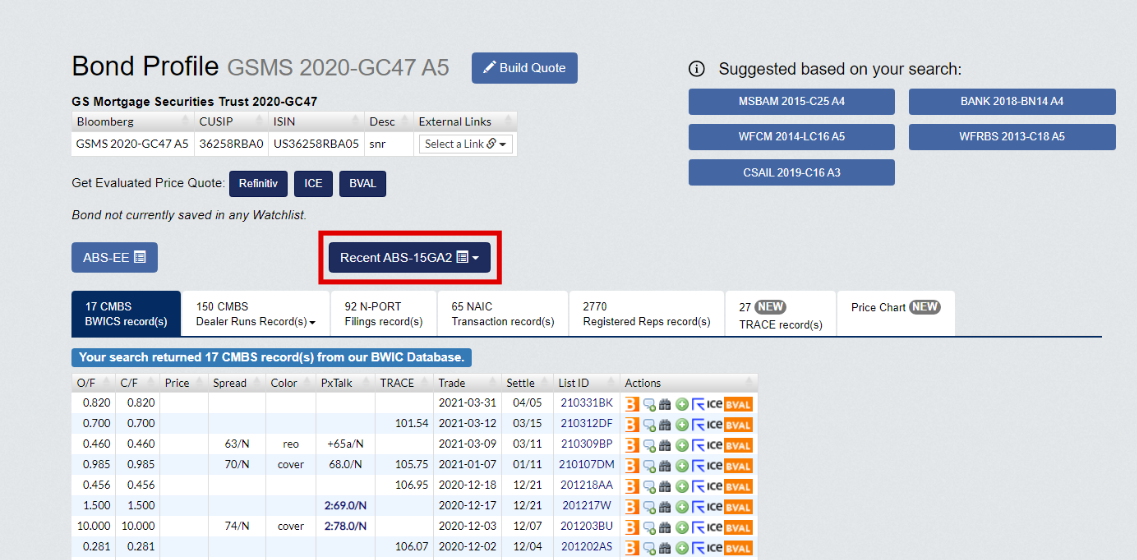The height and width of the screenshot is (560, 1137).
Task: Click the Build Quote button
Action: (x=524, y=68)
